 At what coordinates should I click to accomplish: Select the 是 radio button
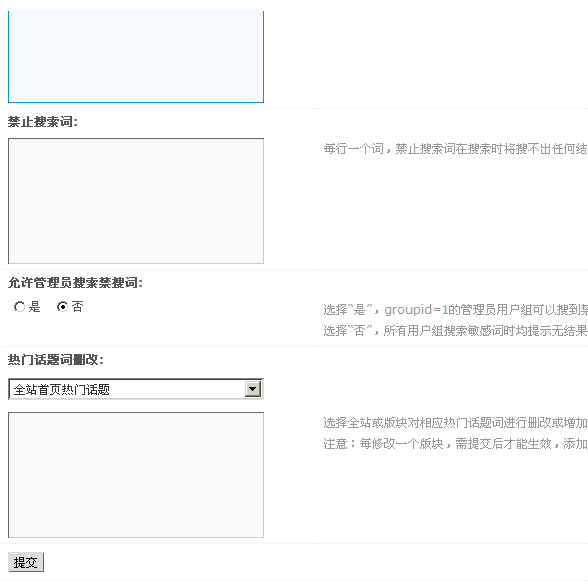20,307
